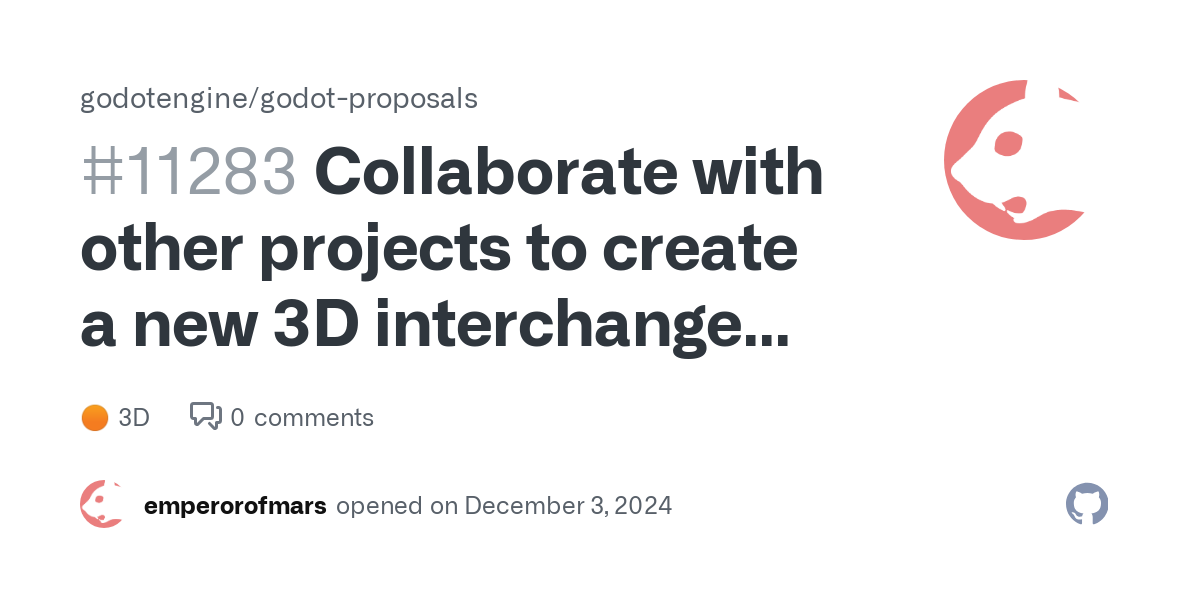Open the "comments" word link

[x=314, y=418]
